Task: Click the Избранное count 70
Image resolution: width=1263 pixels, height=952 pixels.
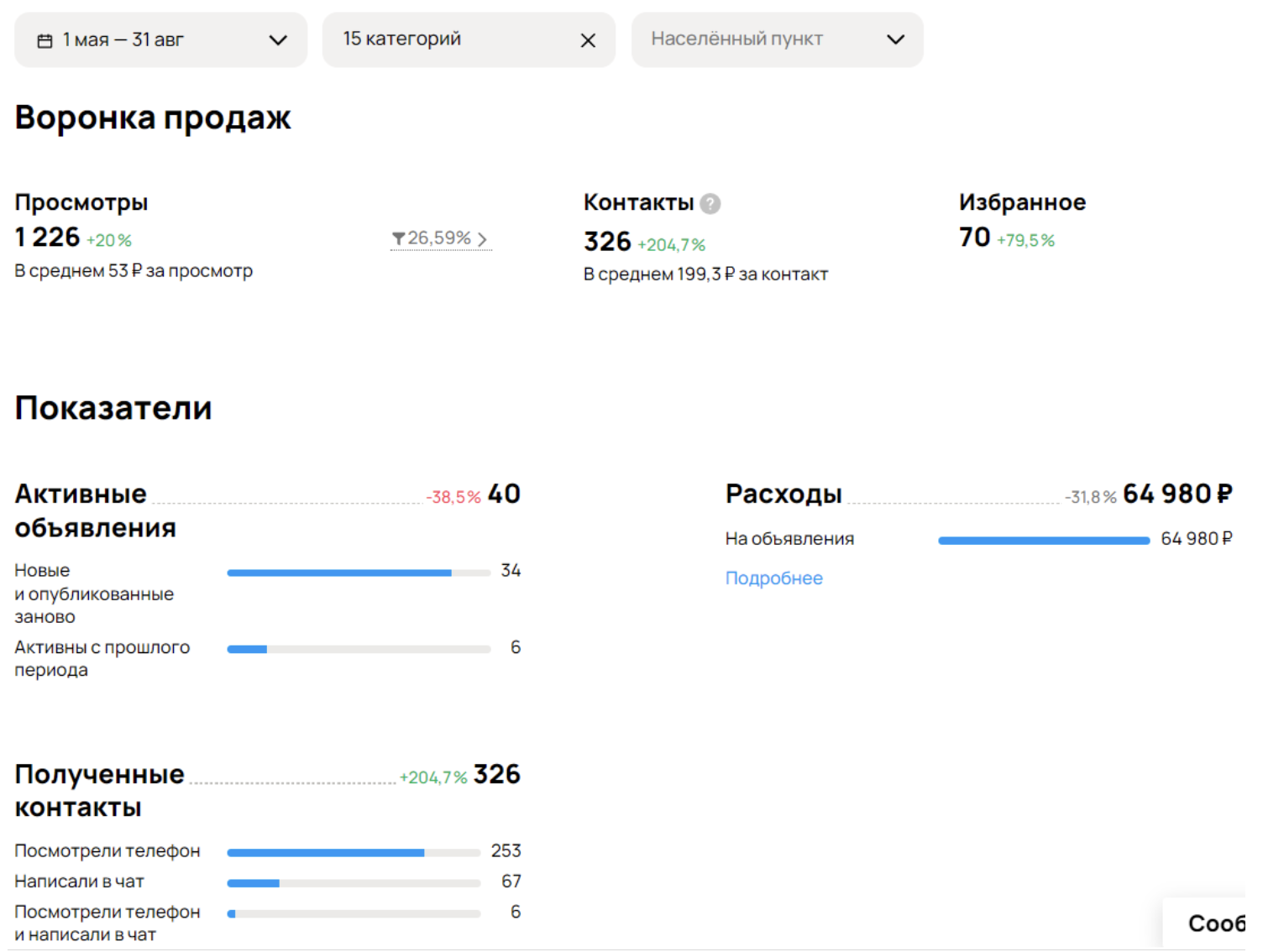Action: coord(975,238)
